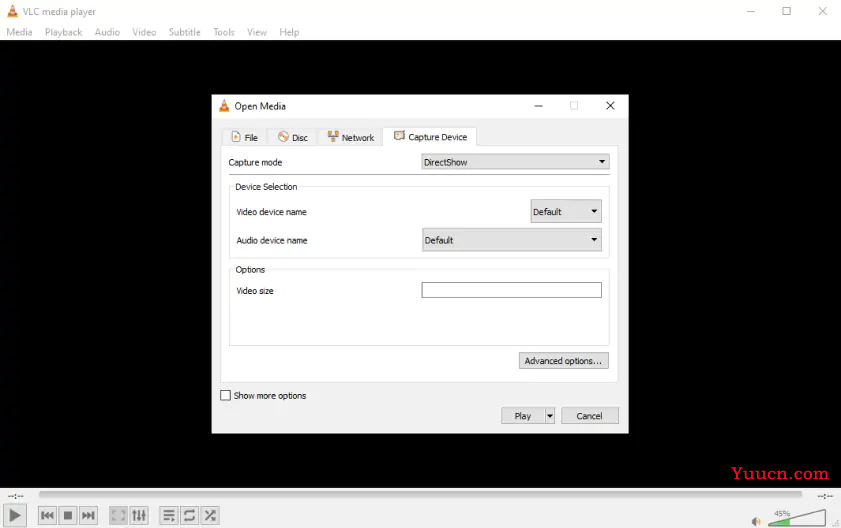The width and height of the screenshot is (841, 528).
Task: Skip to previous media track
Action: [x=47, y=516]
